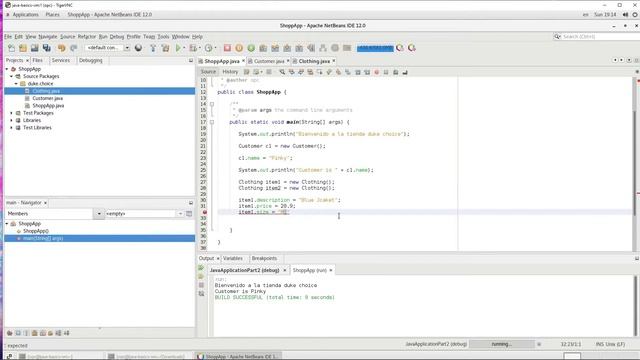This screenshot has height=360, width=640.
Task: Open the Places menu in top panel
Action: coord(52,15)
